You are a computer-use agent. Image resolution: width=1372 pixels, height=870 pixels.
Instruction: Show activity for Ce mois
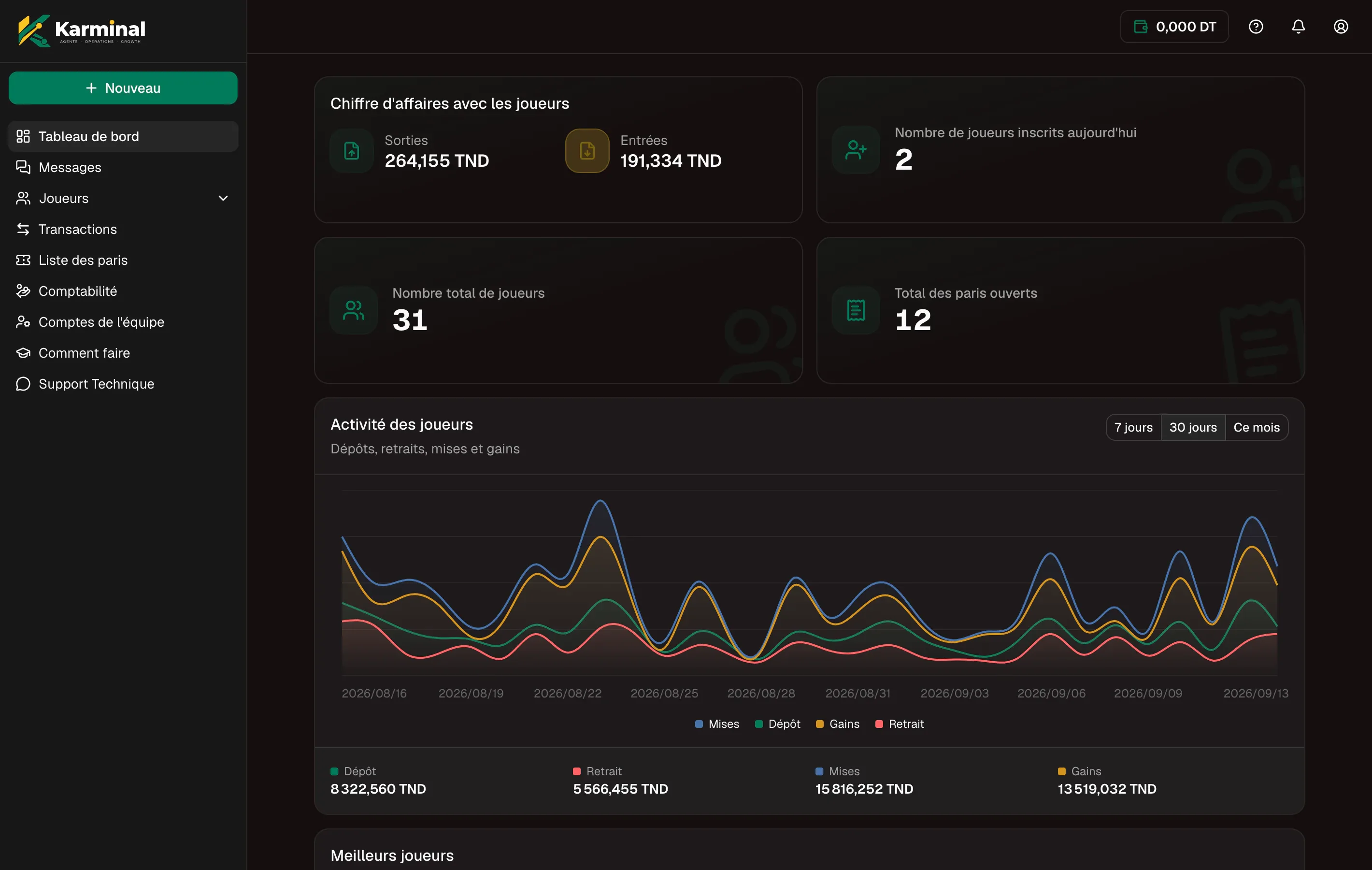point(1257,427)
